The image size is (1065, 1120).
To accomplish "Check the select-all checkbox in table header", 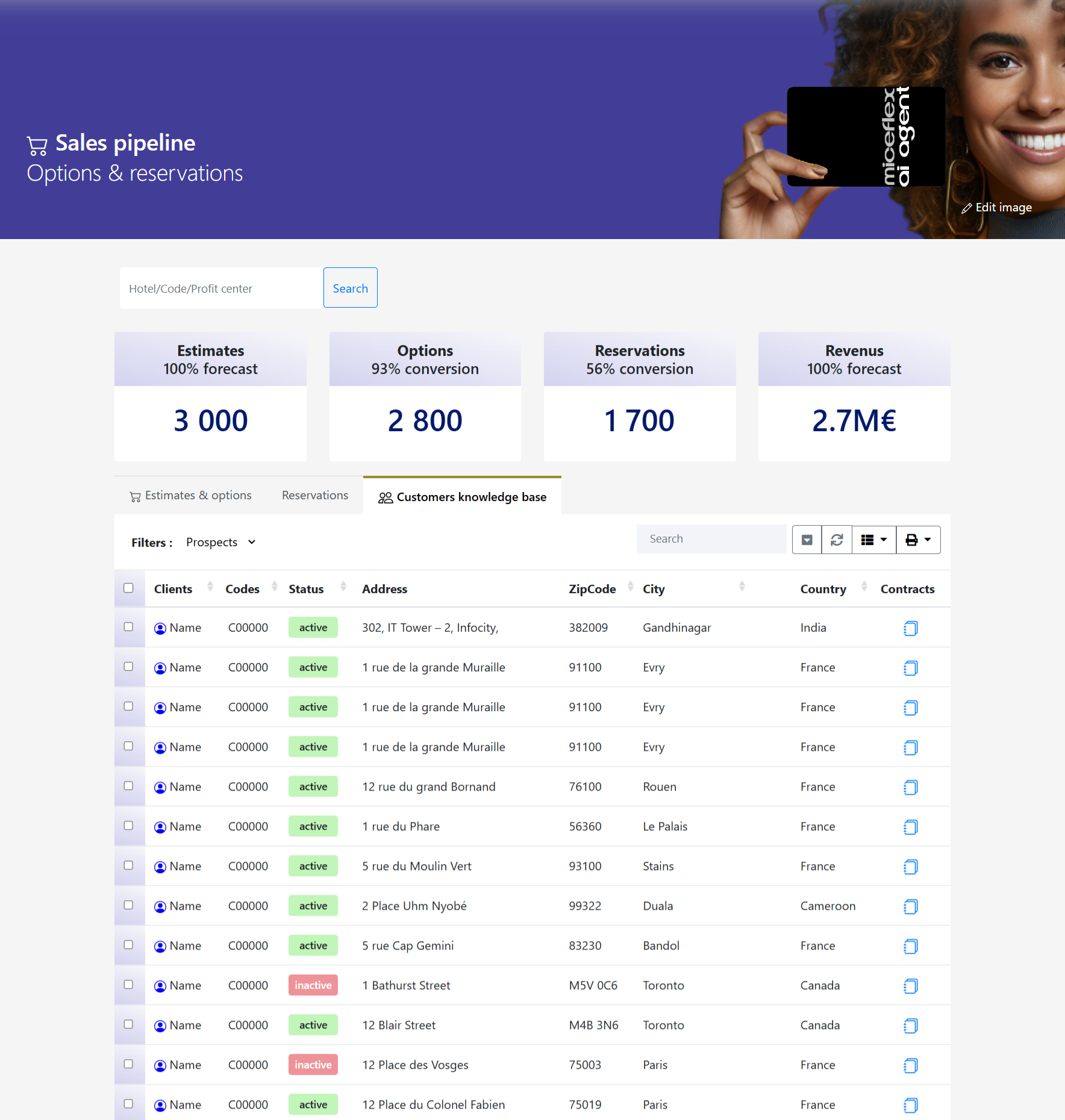I will tap(128, 588).
